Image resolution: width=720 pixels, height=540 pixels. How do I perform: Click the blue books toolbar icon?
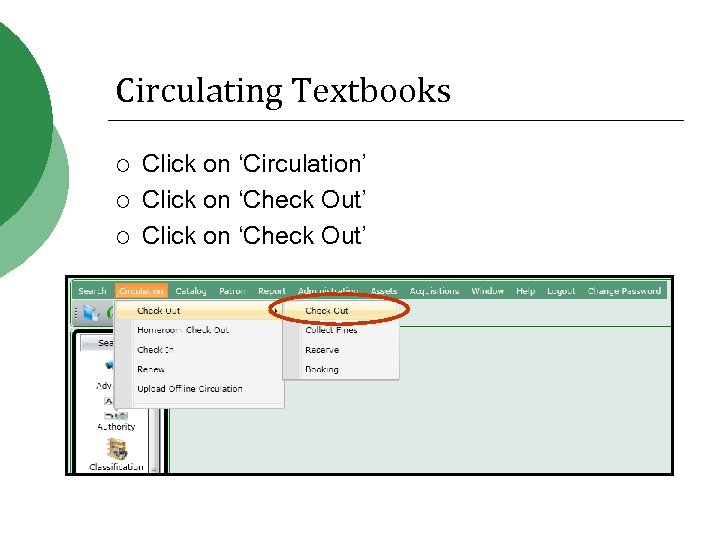pyautogui.click(x=91, y=313)
